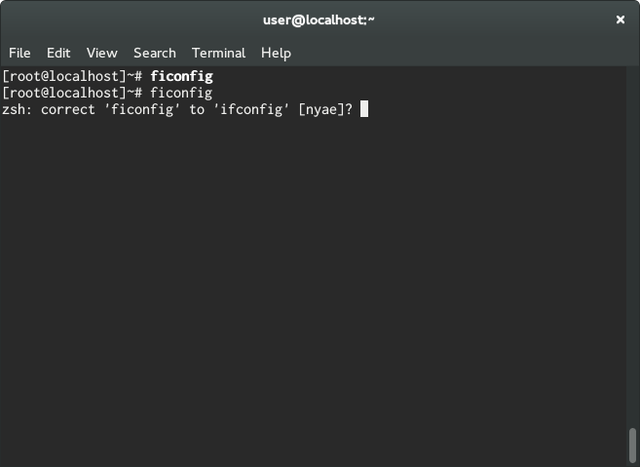This screenshot has height=467, width=640.
Task: Open the Help menu
Action: (x=276, y=53)
